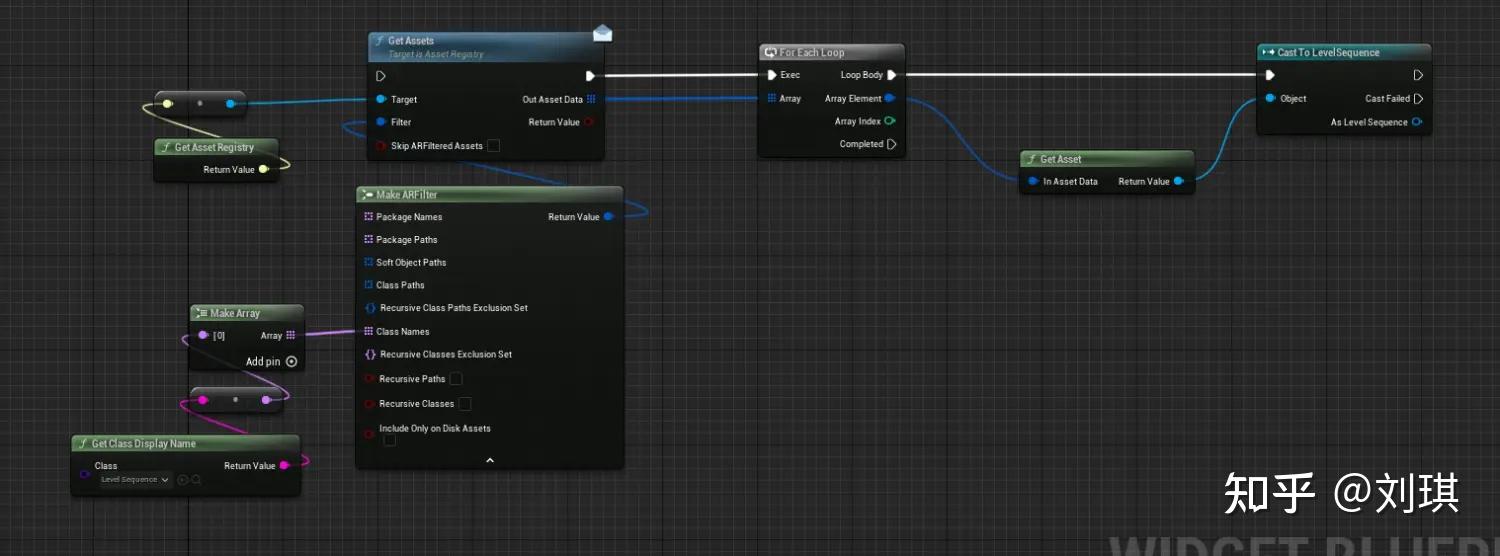Click Recursive Classes Exclusion Set pin

(x=370, y=355)
